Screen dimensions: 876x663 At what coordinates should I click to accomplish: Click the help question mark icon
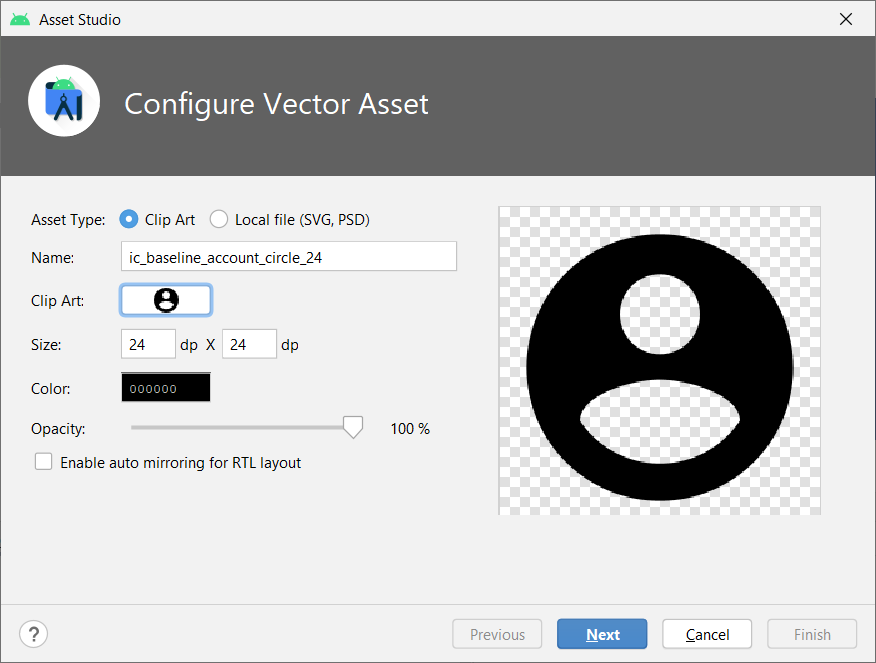pos(34,634)
